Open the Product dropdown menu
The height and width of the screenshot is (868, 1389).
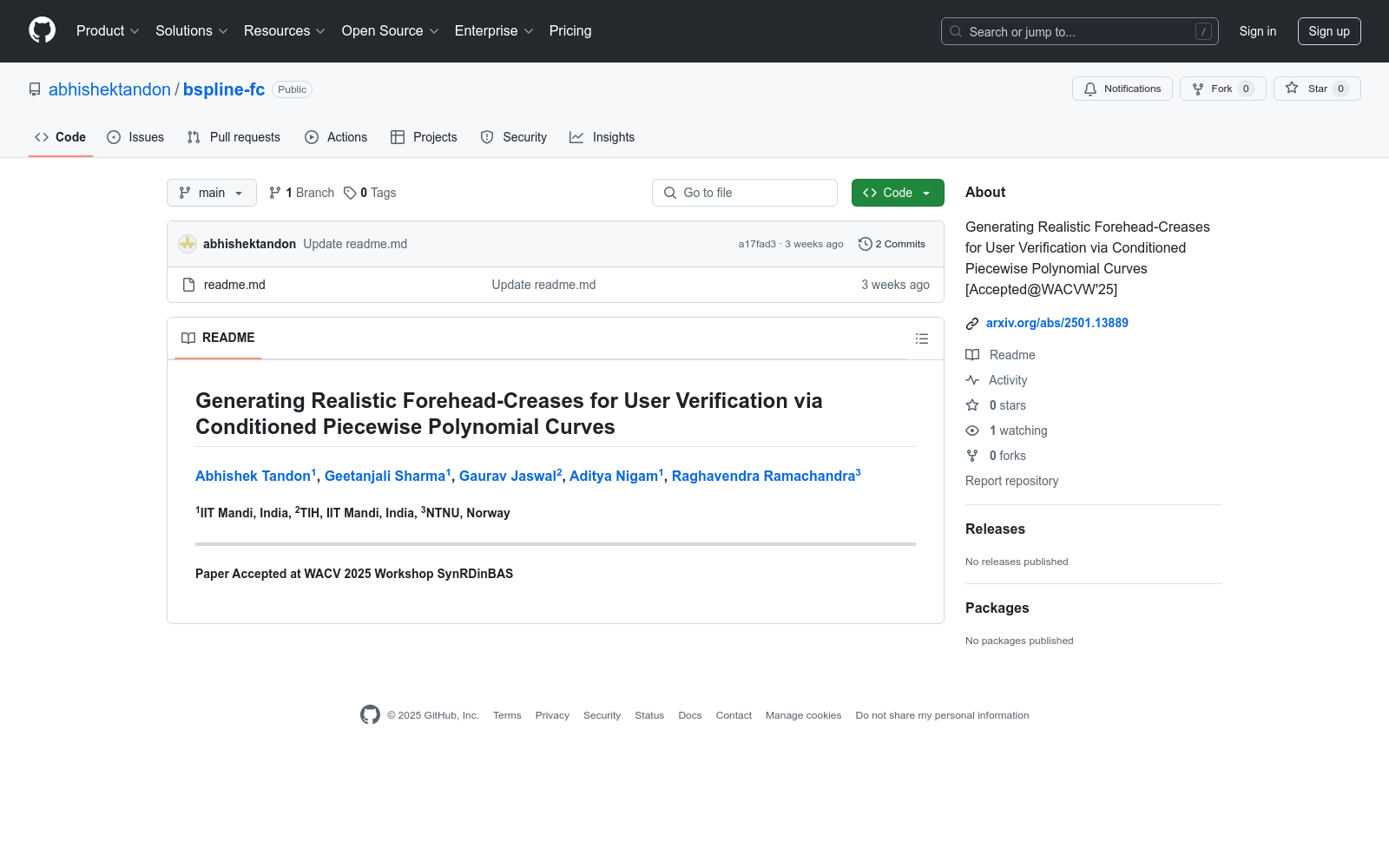pyautogui.click(x=108, y=31)
